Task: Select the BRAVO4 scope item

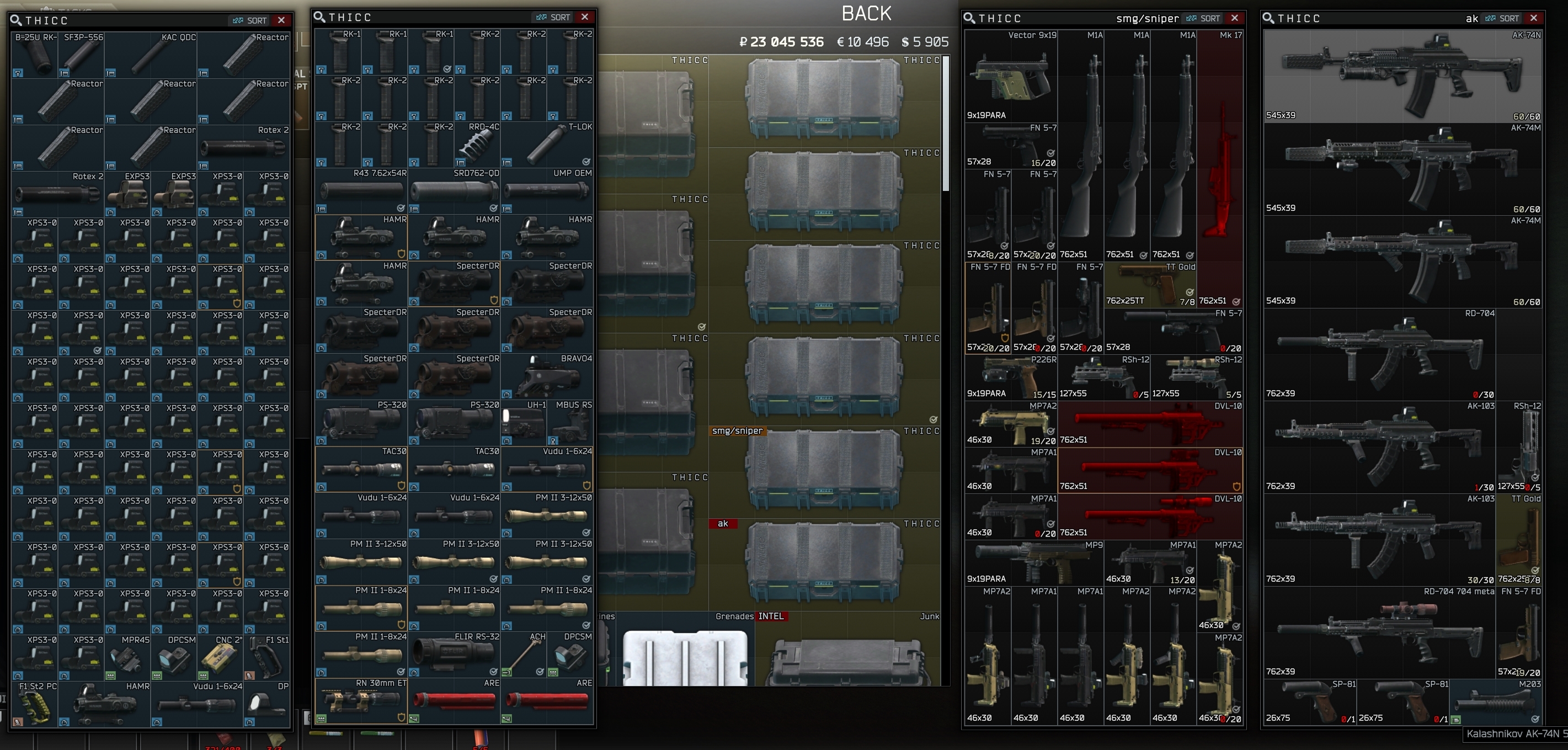Action: pos(546,379)
